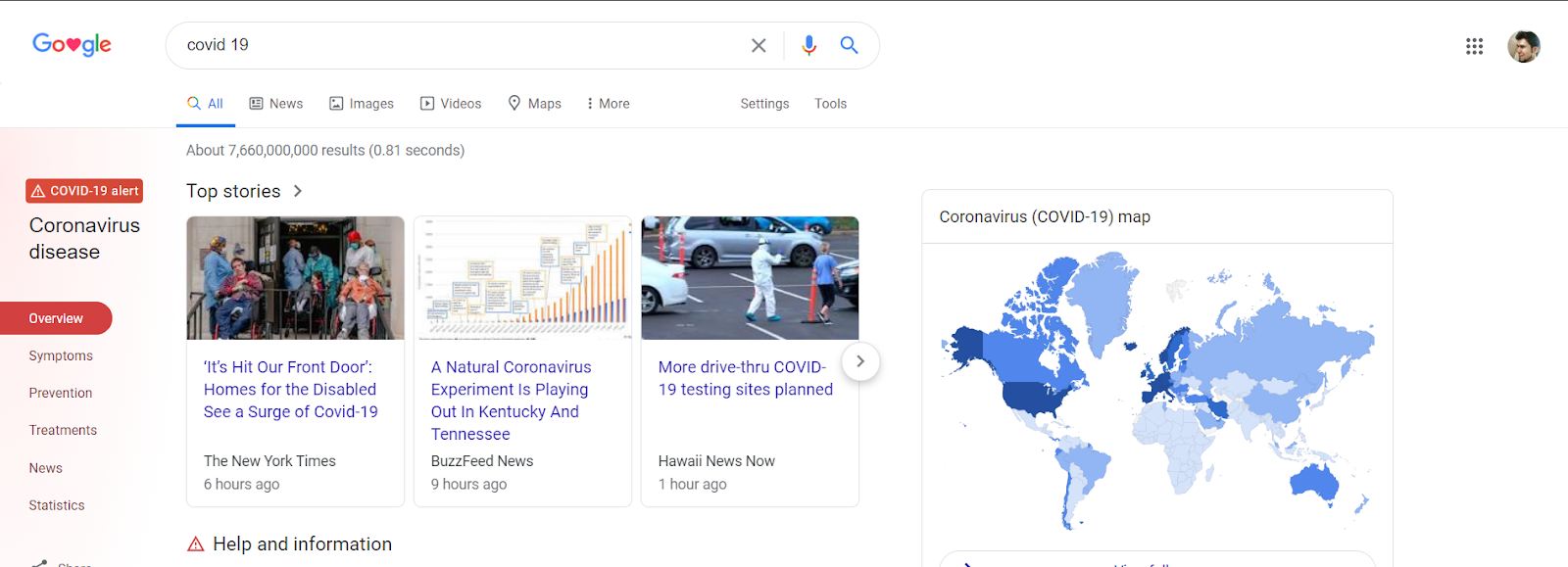This screenshot has height=567, width=1568.
Task: Open the Top stories heading
Action: 233,191
